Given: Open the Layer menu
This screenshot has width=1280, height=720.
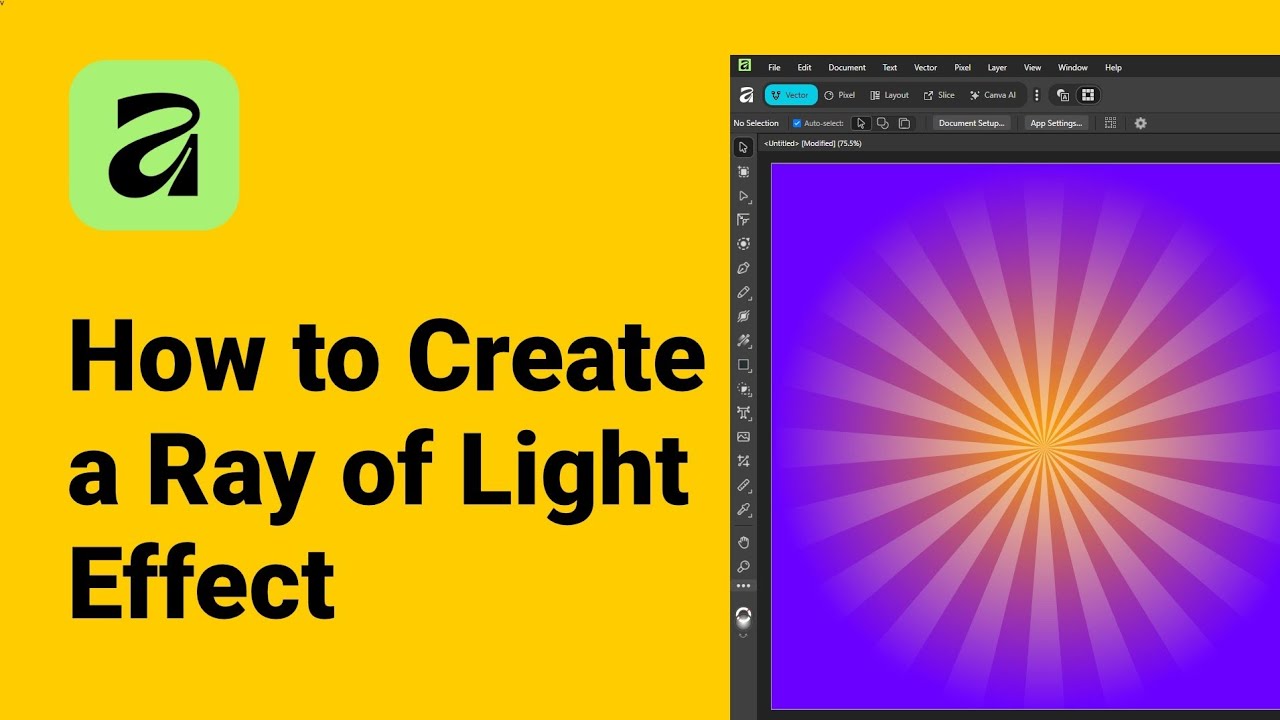Looking at the screenshot, I should point(997,68).
